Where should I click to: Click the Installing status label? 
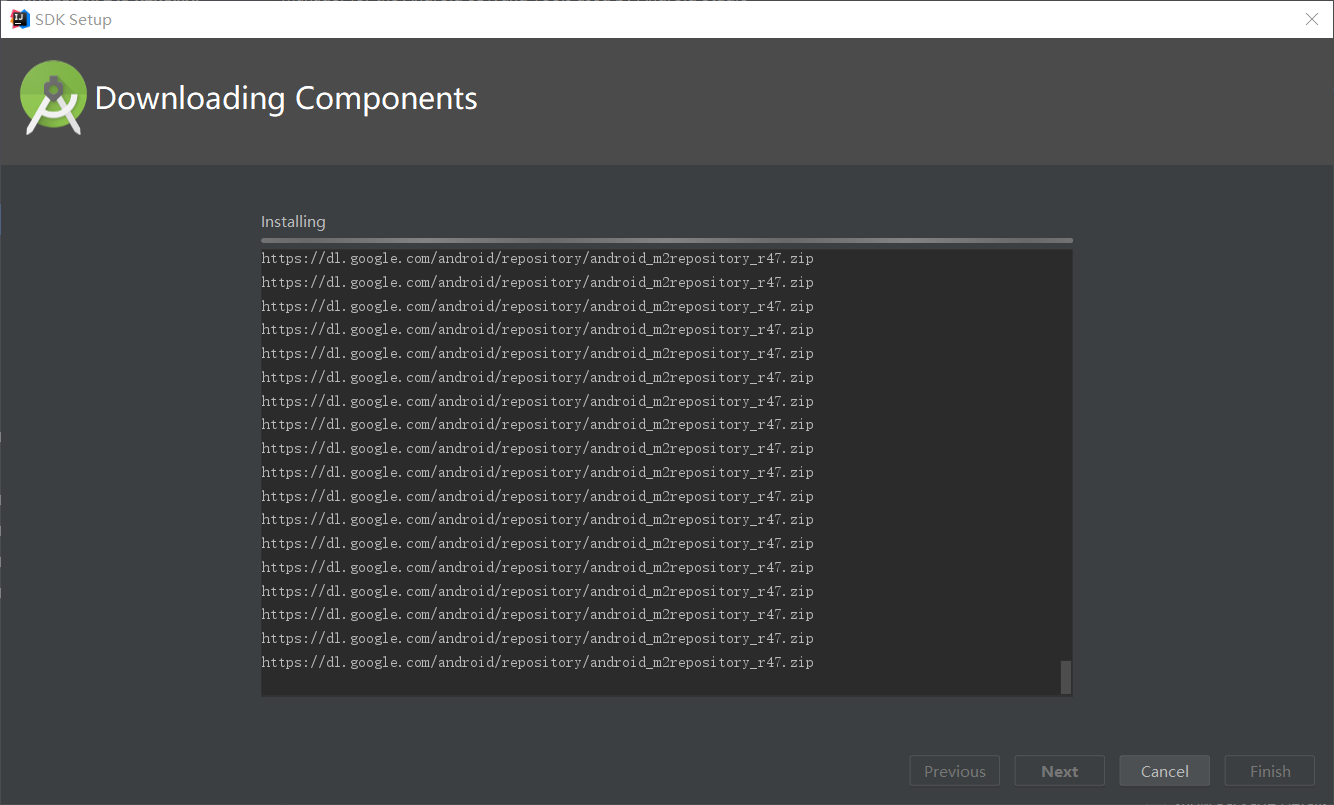(293, 222)
